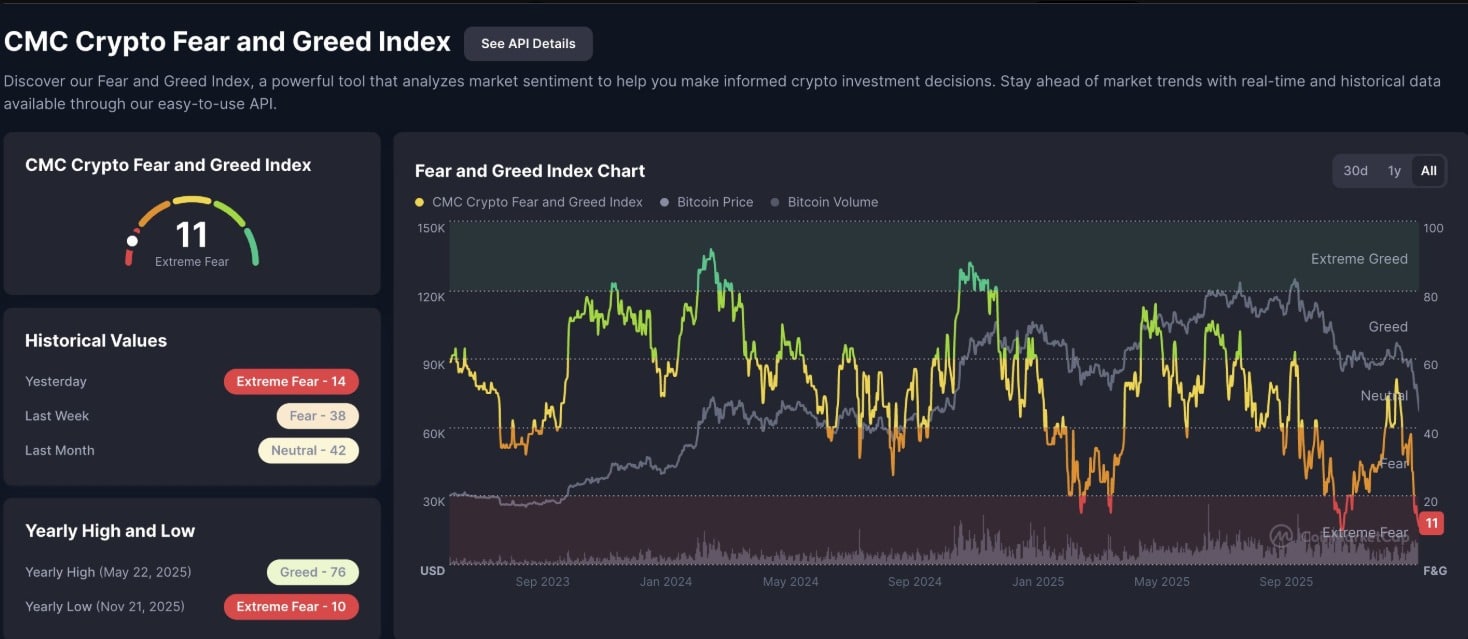
Task: Click the Extreme Greed zone label on chart
Action: 1358,259
